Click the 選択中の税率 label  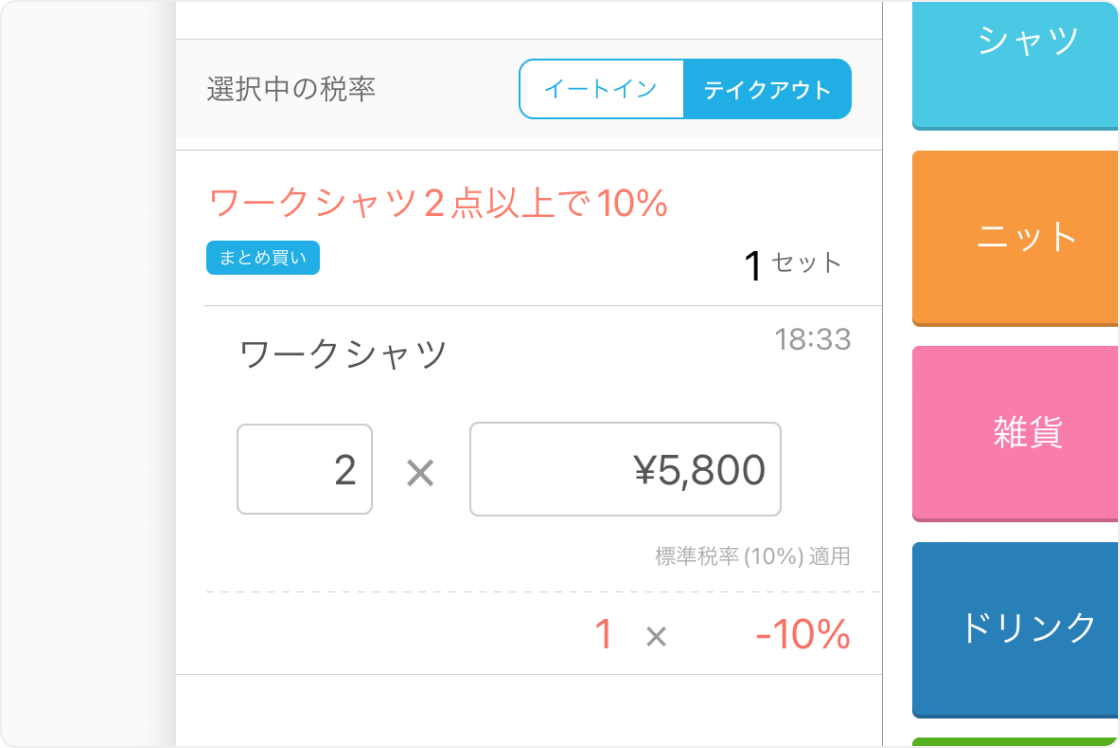[x=291, y=89]
